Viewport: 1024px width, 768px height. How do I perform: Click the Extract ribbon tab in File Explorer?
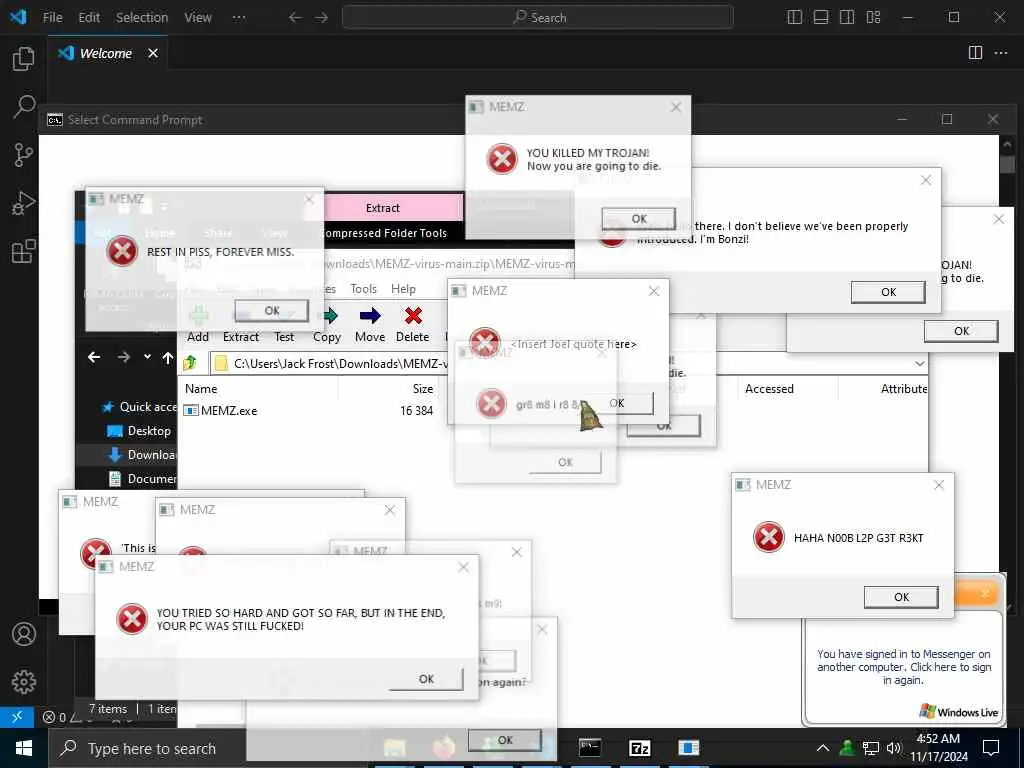pyautogui.click(x=383, y=208)
